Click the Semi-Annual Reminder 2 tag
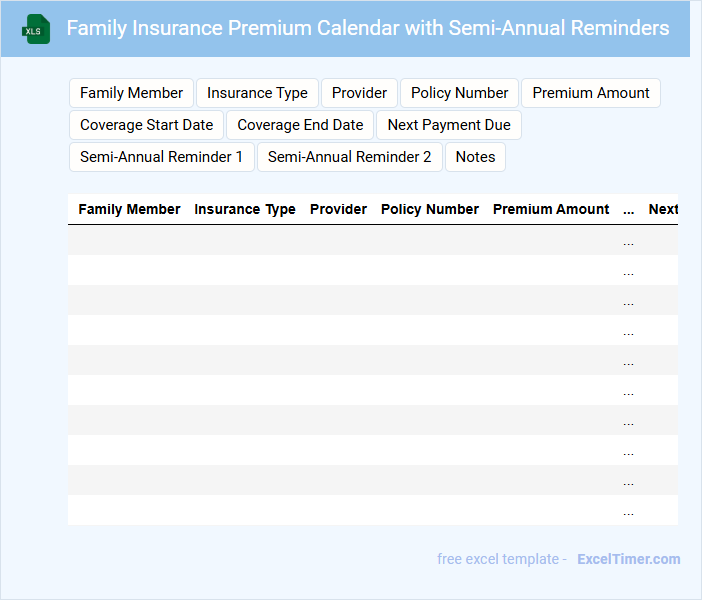702x600 pixels. [349, 157]
